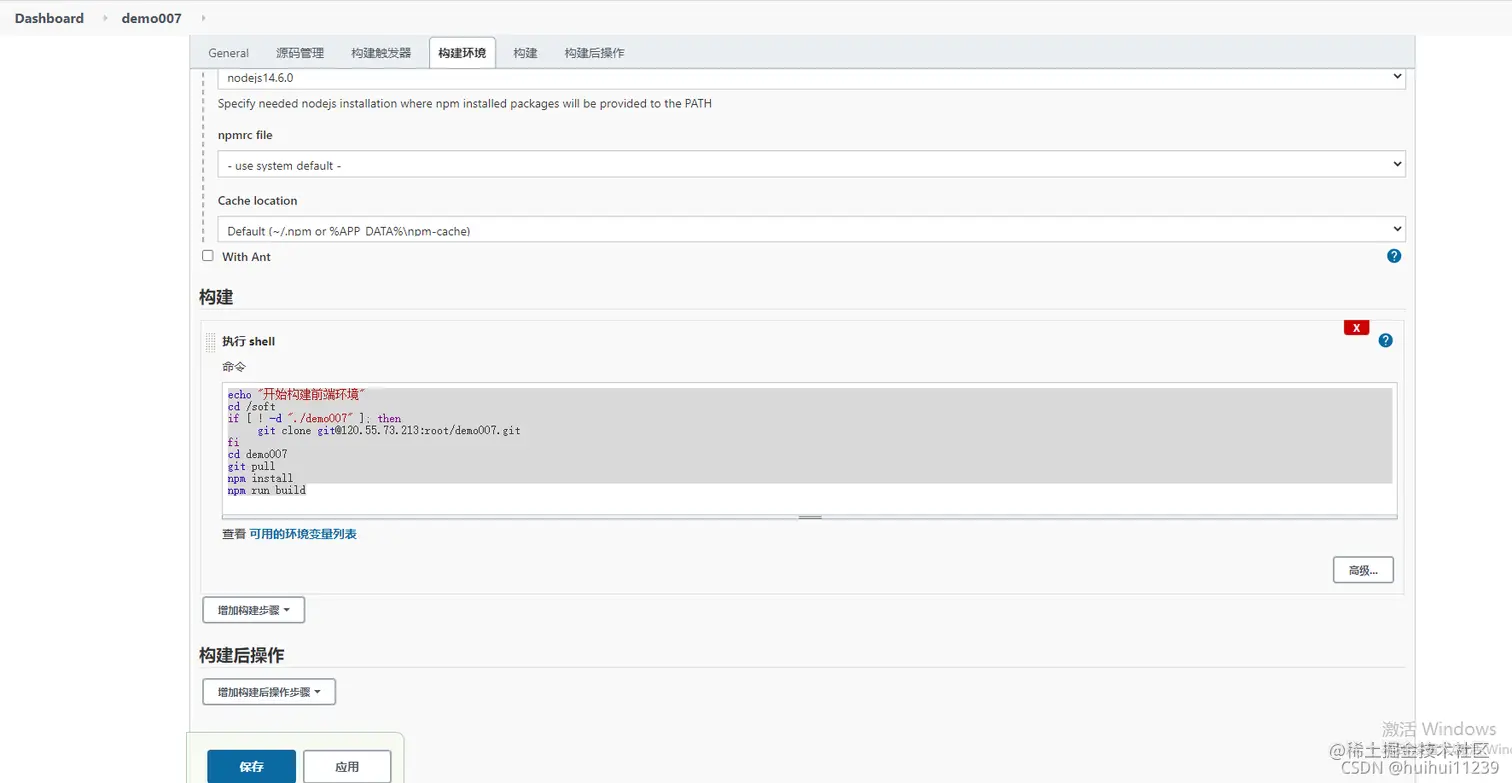Click the 'git pull' line
The width and height of the screenshot is (1512, 783).
pyautogui.click(x=251, y=466)
